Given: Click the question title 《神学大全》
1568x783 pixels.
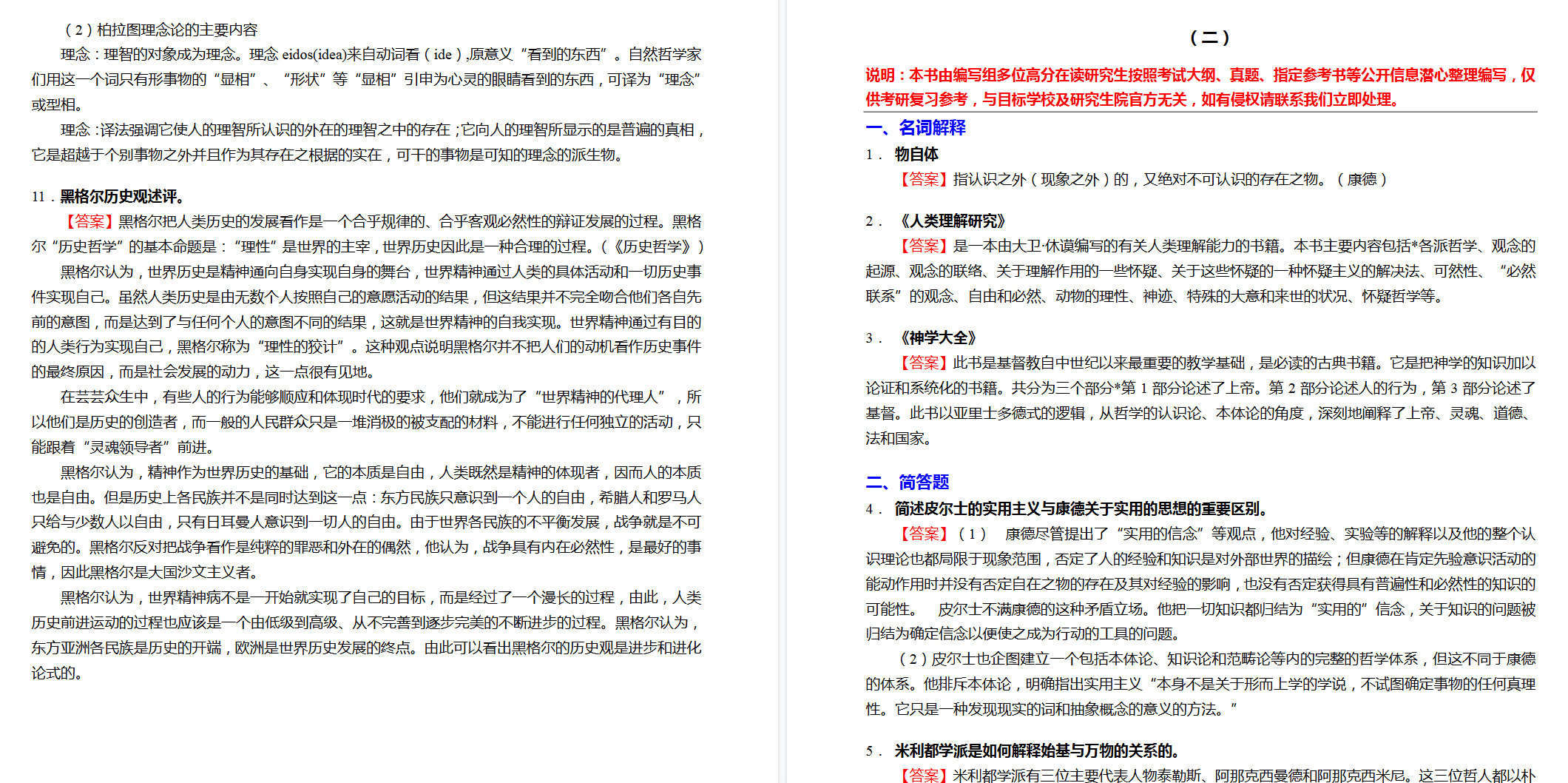Looking at the screenshot, I should 939,338.
